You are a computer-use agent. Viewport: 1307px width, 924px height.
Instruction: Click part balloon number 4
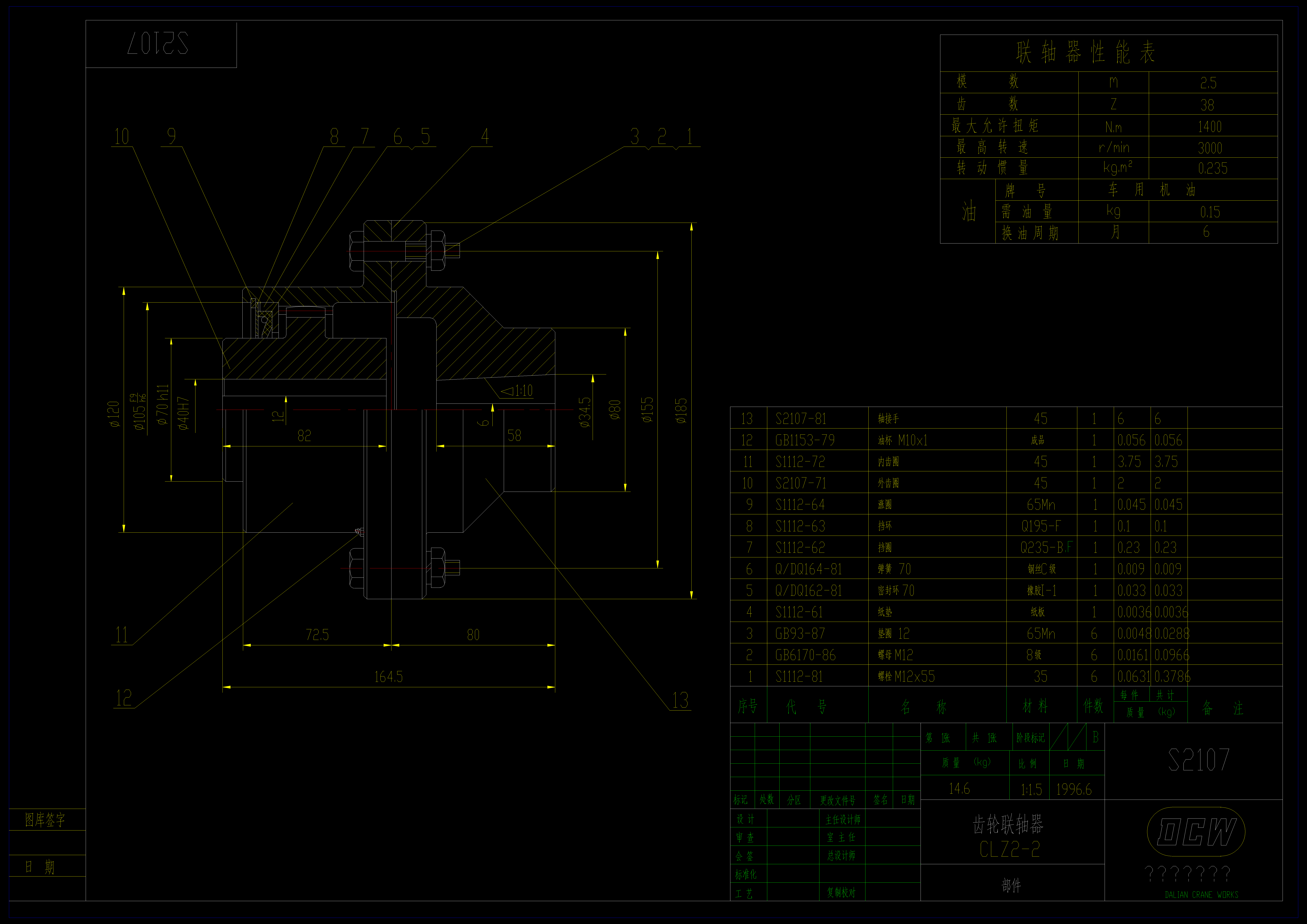pos(485,137)
